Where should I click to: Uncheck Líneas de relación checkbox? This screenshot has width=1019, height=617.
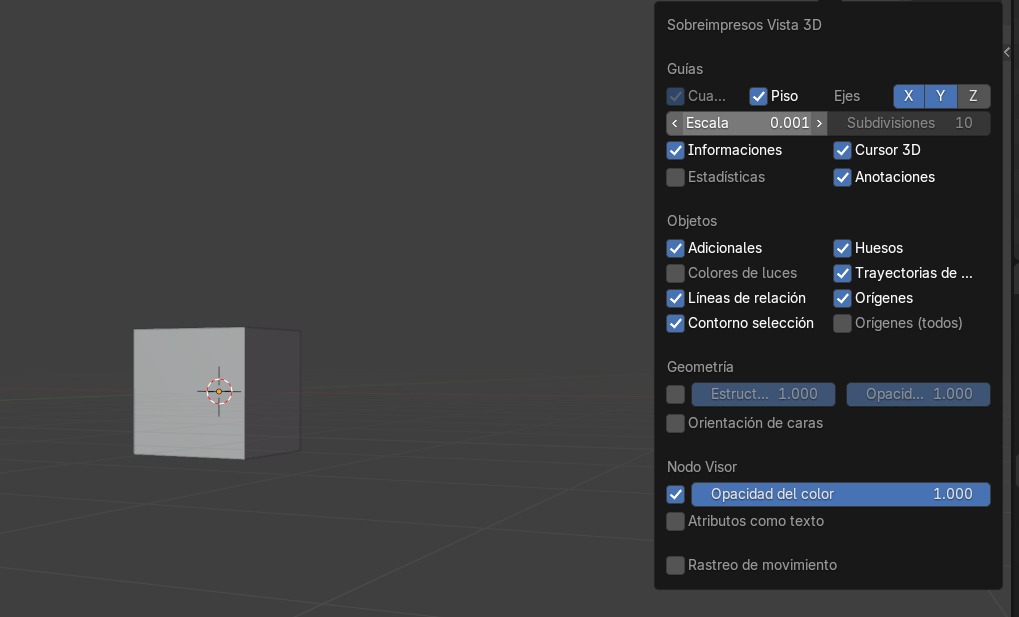675,298
